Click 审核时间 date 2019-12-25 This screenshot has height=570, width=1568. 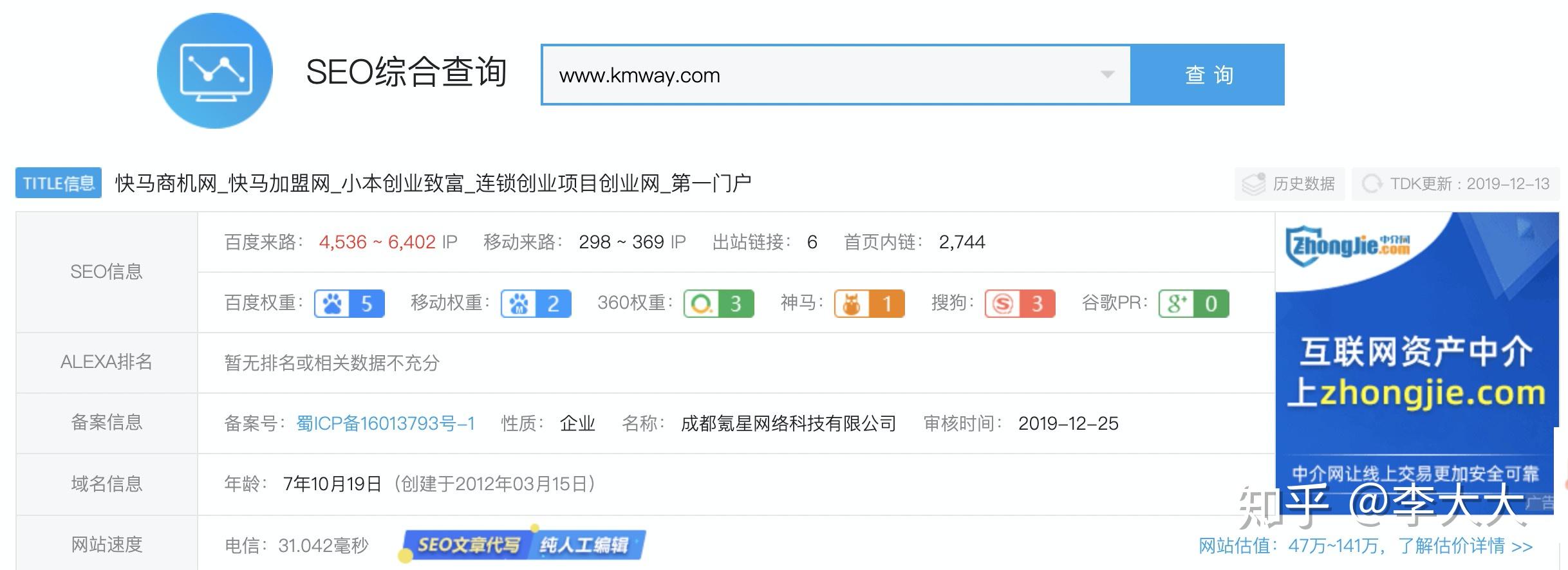[x=1069, y=423]
